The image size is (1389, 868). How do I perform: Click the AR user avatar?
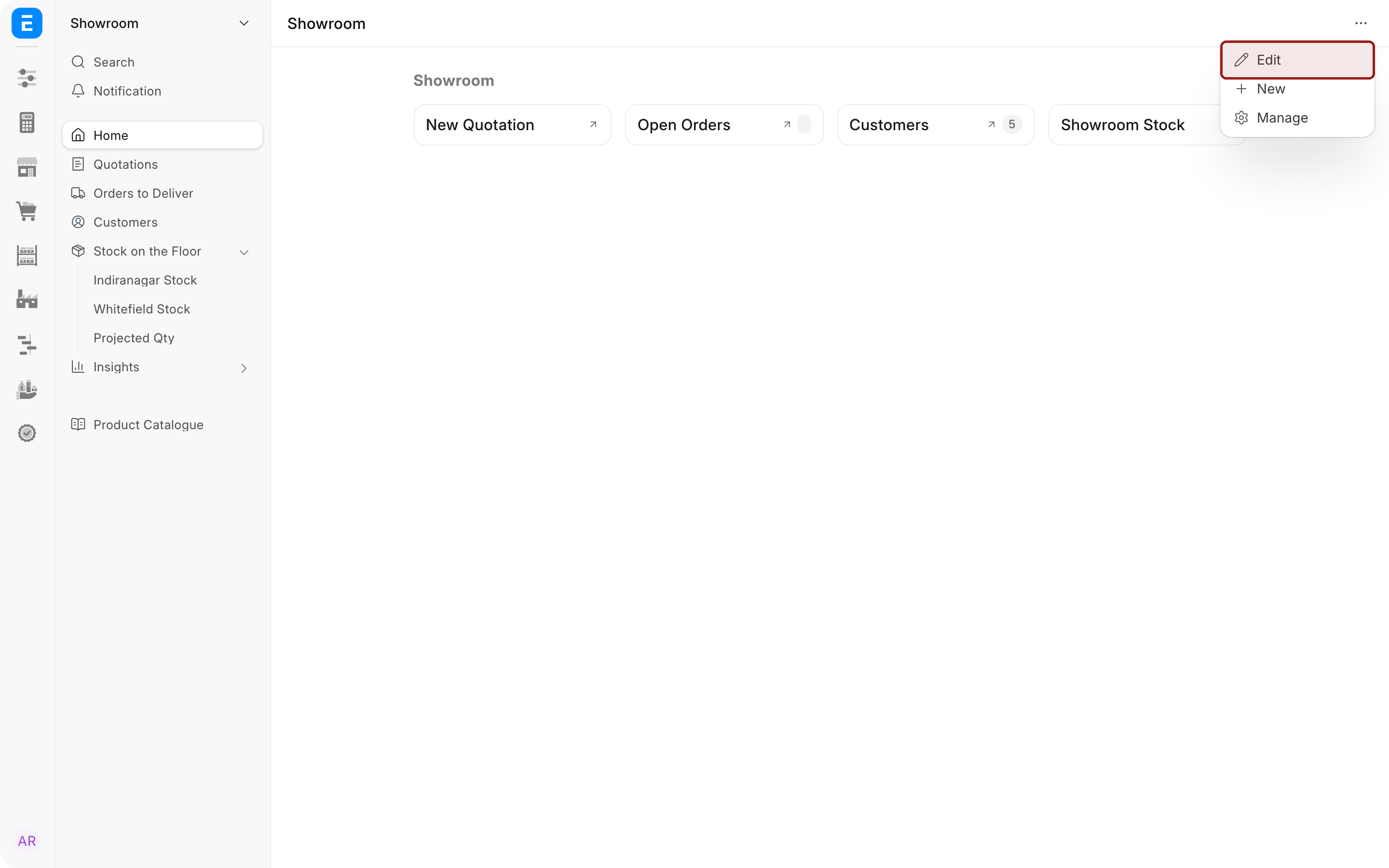point(27,841)
